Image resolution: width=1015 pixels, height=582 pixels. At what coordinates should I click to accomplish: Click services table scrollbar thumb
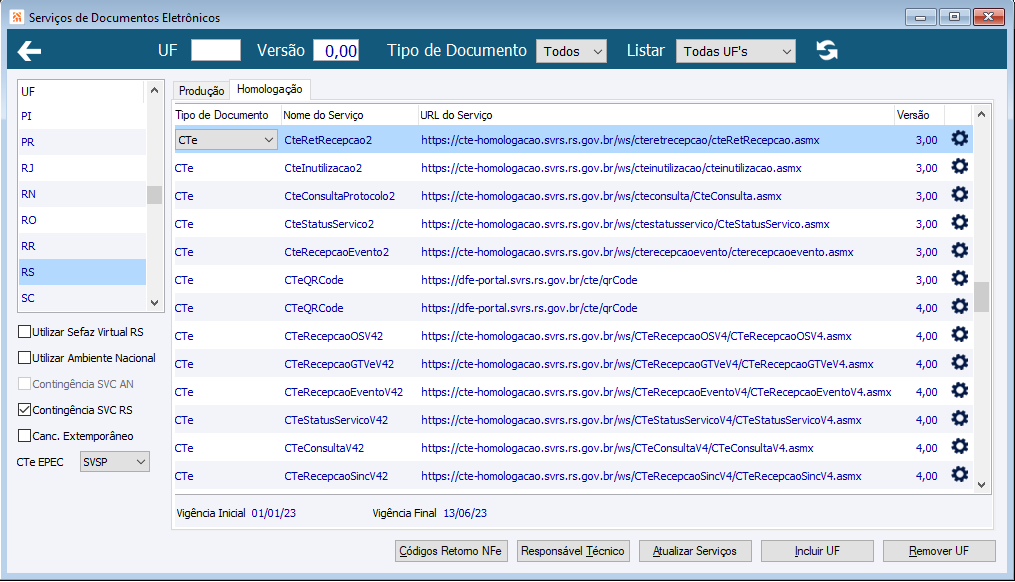pos(981,297)
